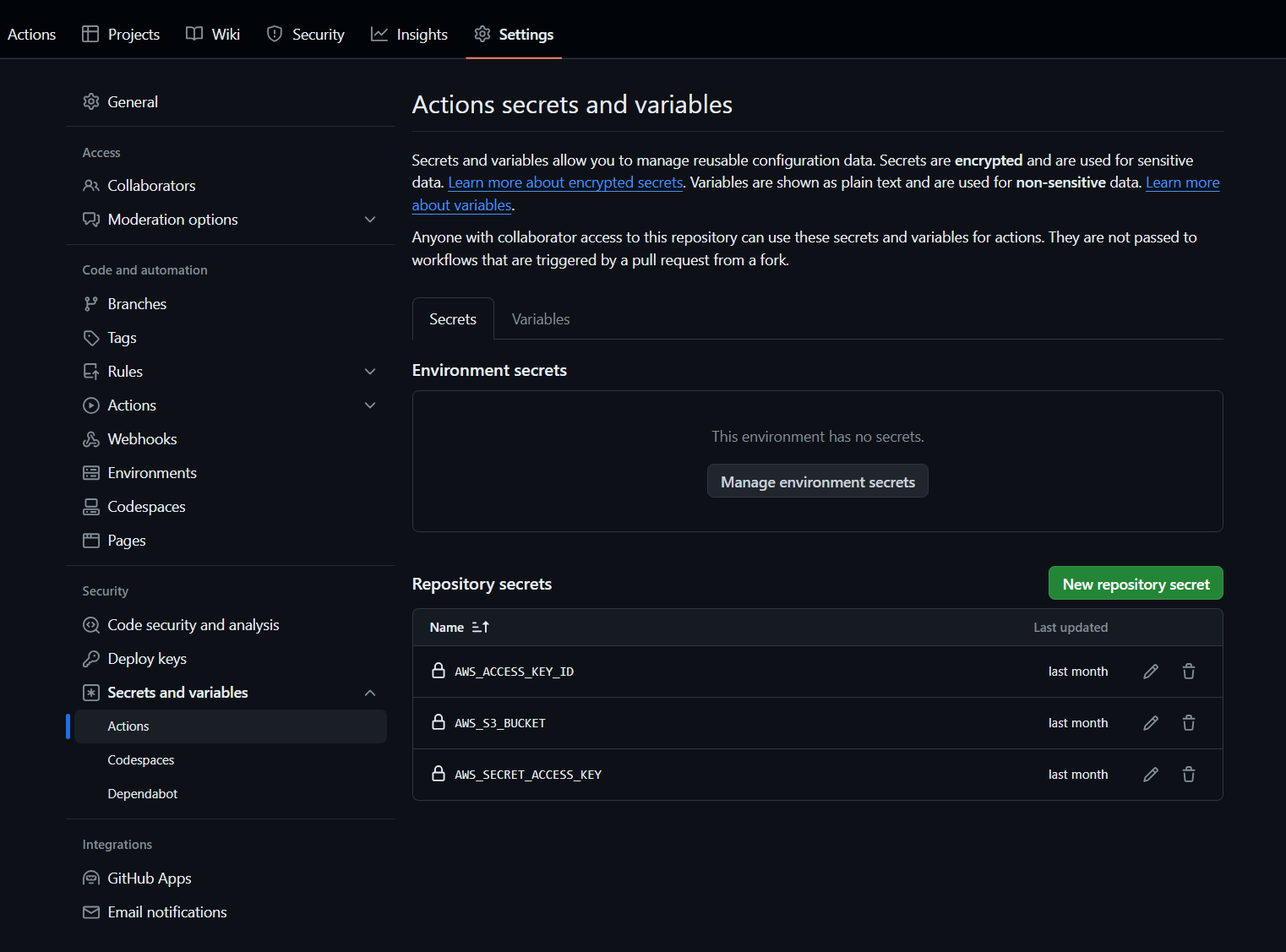Click the Actions play-circle icon in sidebar
This screenshot has width=1286, height=952.
click(x=91, y=405)
